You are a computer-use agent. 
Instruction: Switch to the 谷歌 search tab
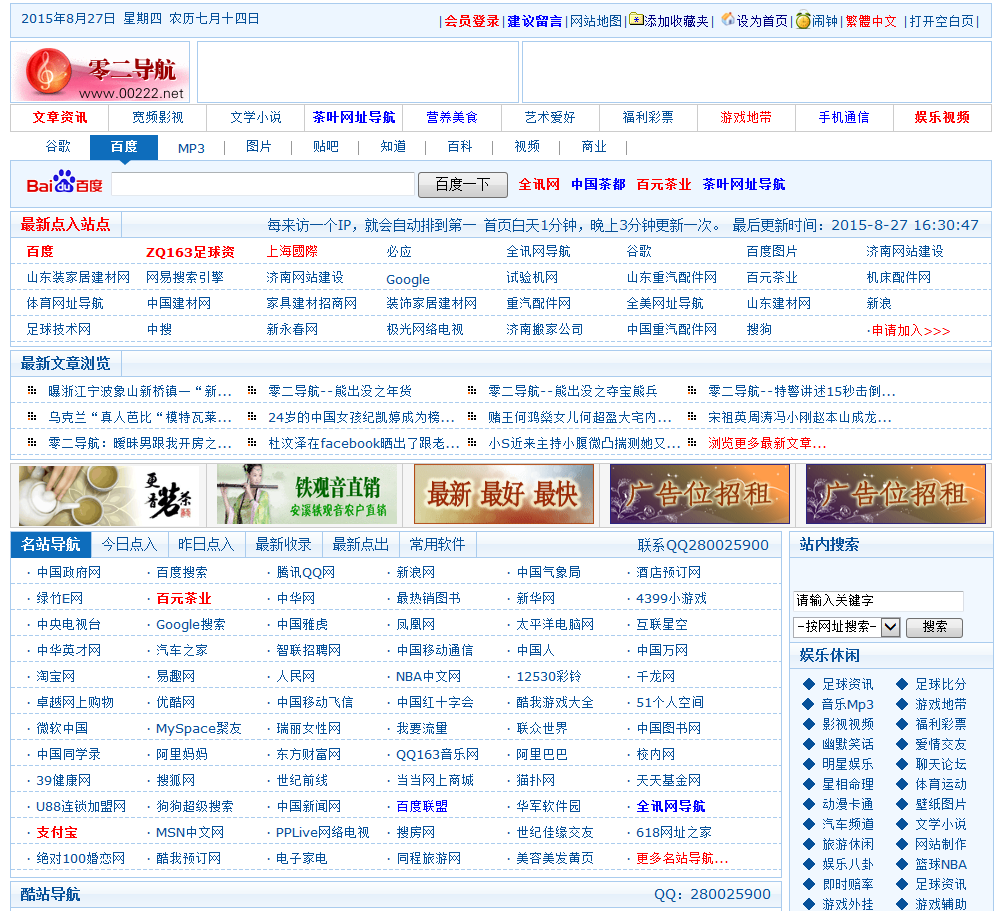[58, 147]
